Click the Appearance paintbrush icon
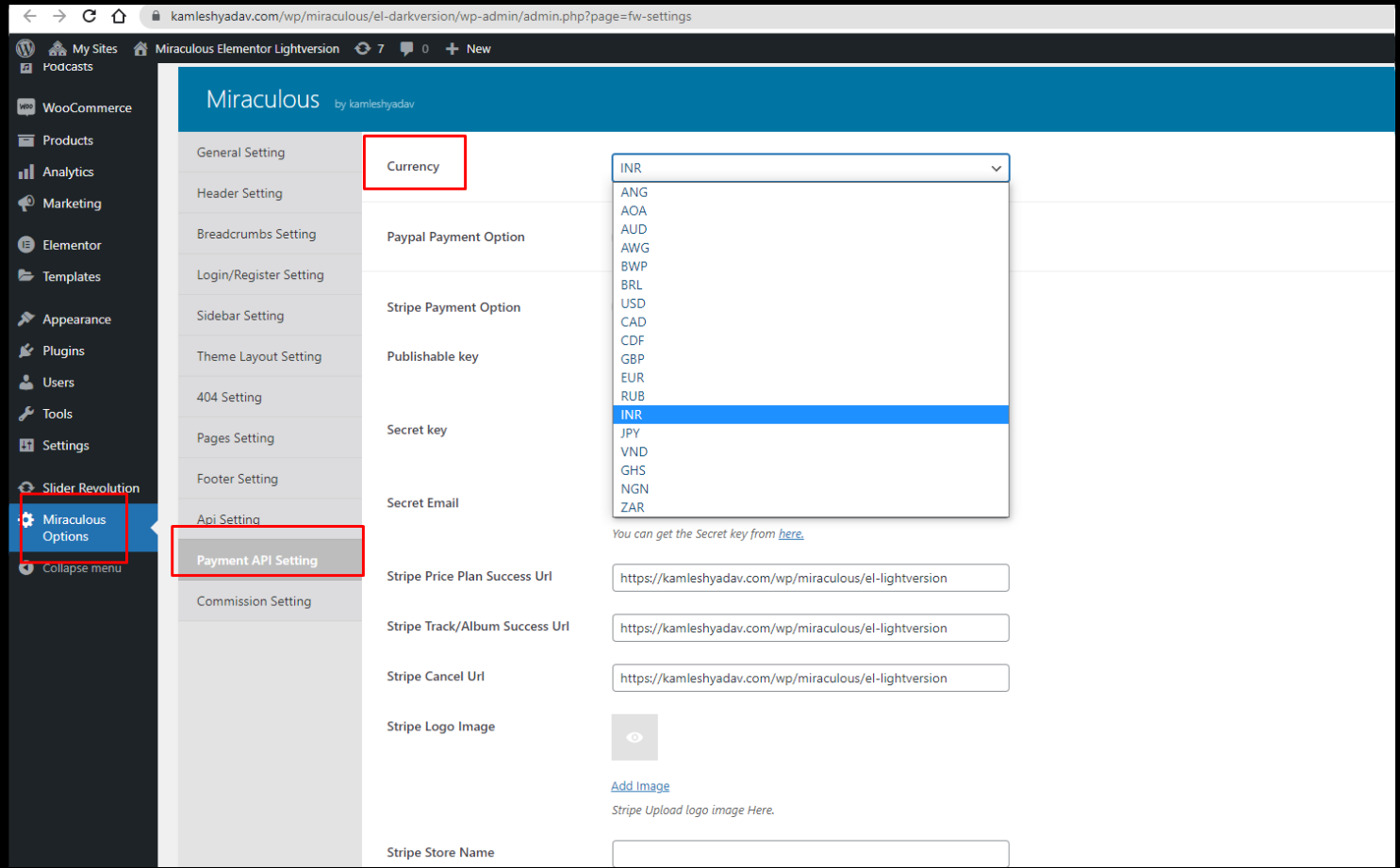Viewport: 1400px width, 868px height. pos(26,319)
